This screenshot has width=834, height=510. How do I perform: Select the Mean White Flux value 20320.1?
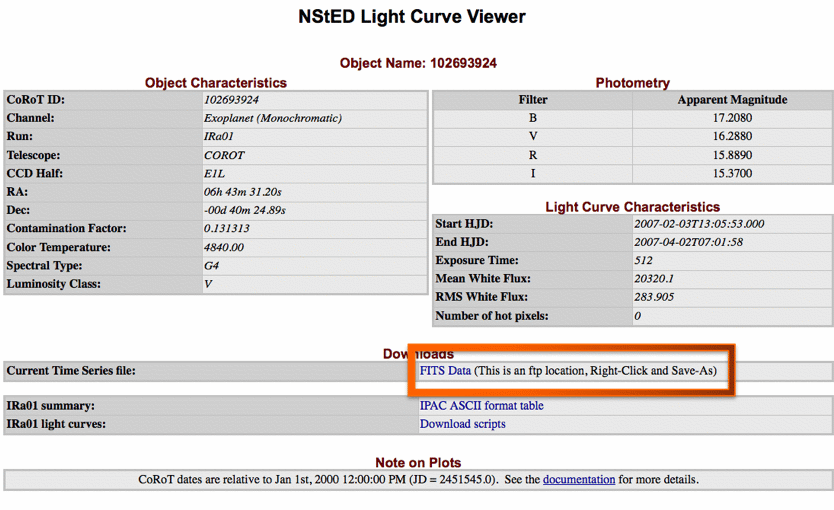pyautogui.click(x=654, y=279)
